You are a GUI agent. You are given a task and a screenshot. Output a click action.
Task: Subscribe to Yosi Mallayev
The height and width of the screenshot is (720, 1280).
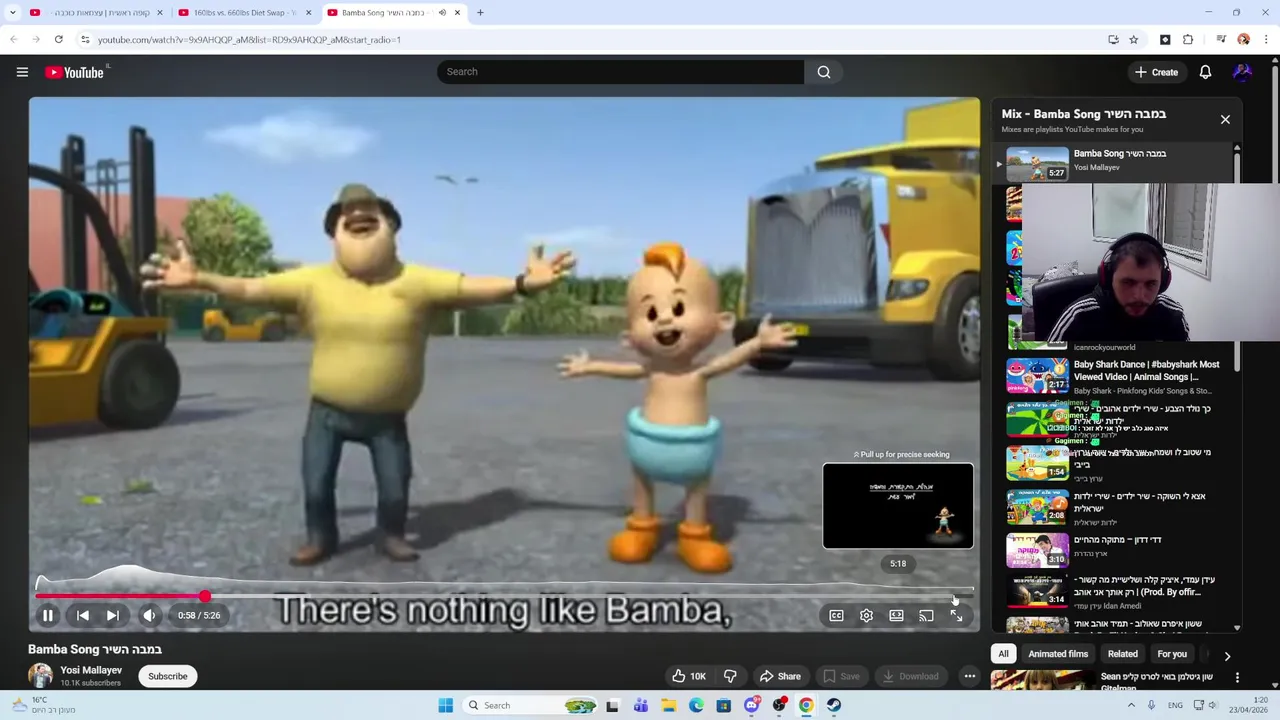(168, 676)
